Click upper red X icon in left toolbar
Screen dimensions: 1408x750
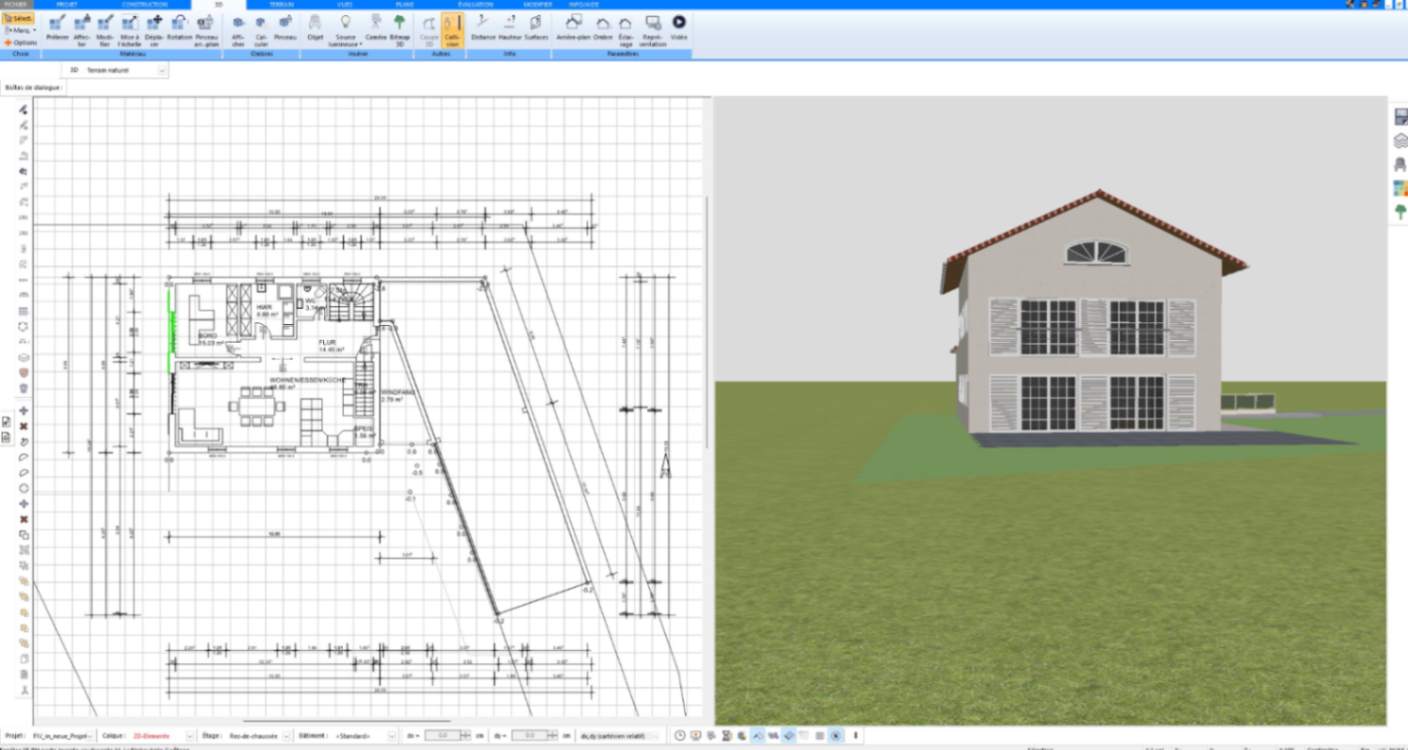click(x=24, y=426)
